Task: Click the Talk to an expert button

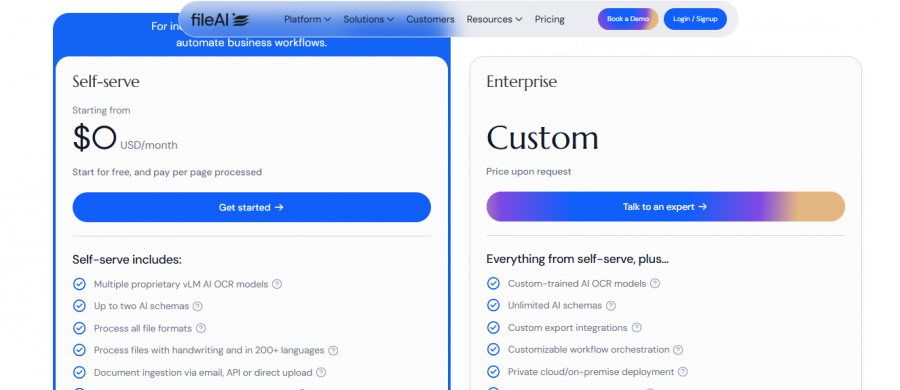Action: pyautogui.click(x=665, y=207)
